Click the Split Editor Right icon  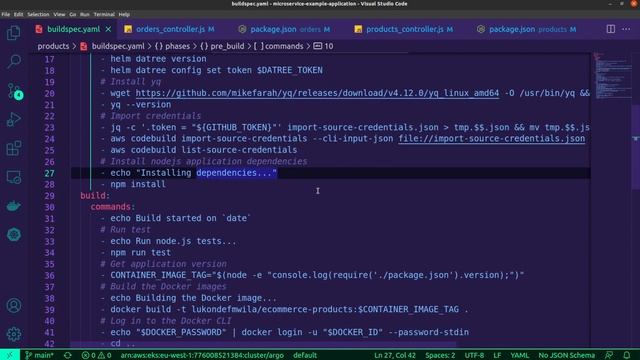coord(611,29)
